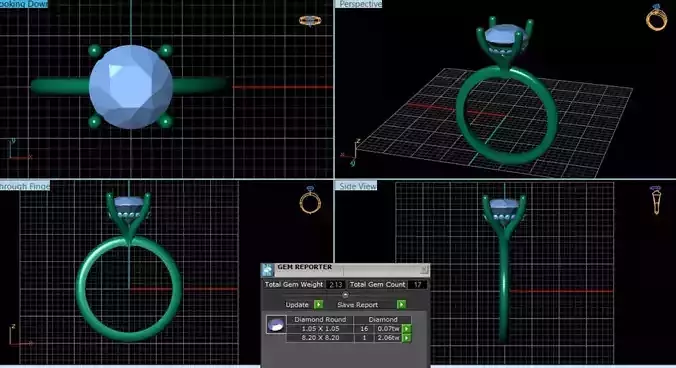Click the Gem Reporter panel icon
This screenshot has height=368, width=676.
[268, 270]
